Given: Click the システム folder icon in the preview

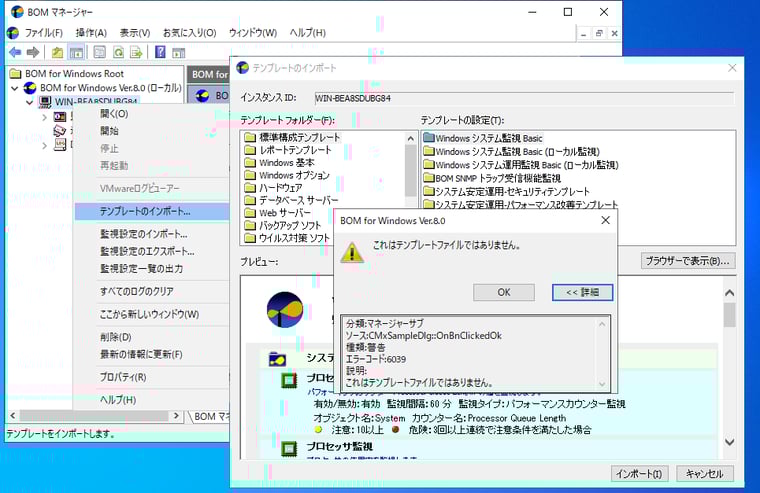Looking at the screenshot, I should click(x=278, y=359).
